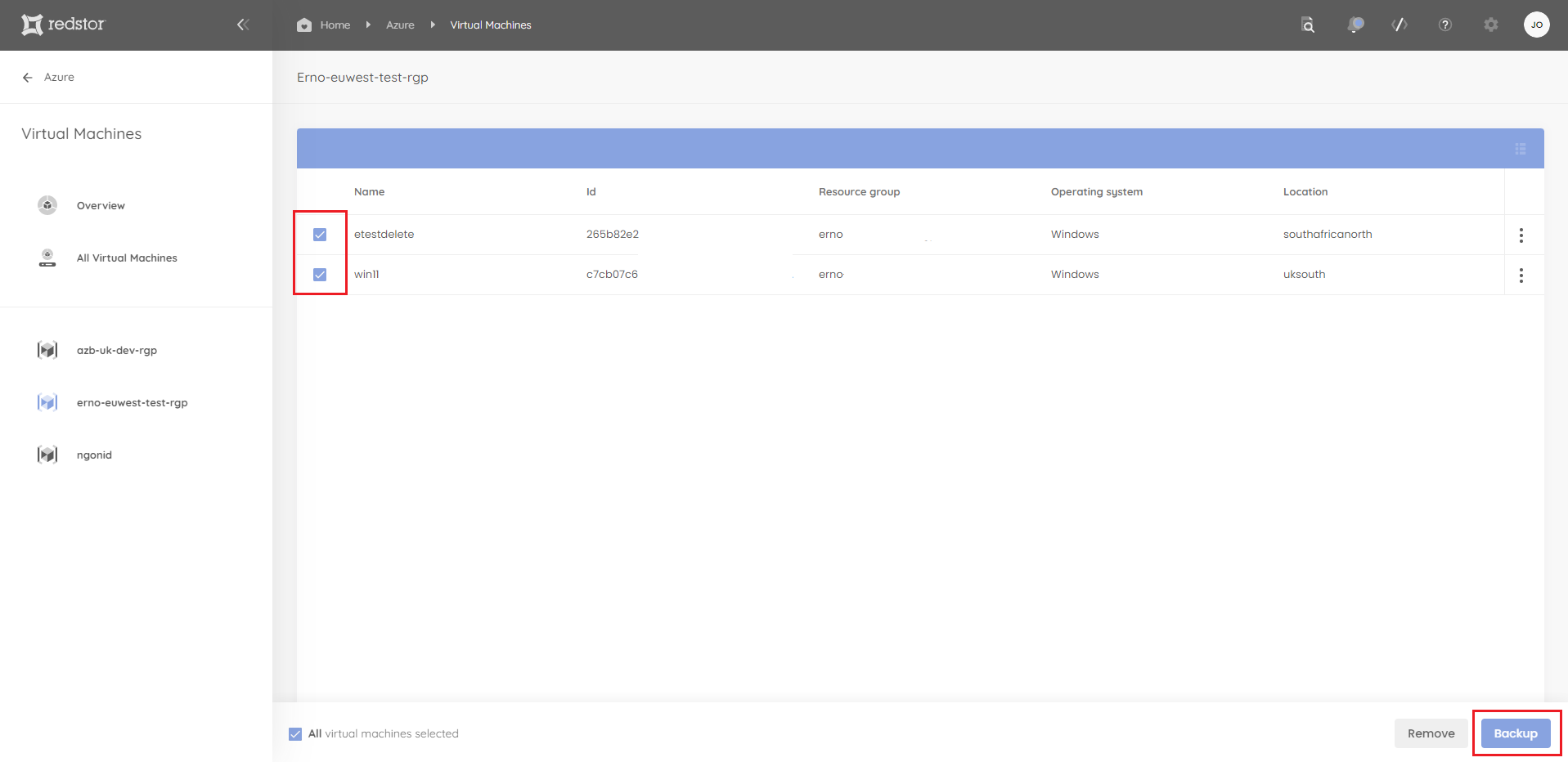Open the column layout icon in table header
Viewport: 1568px width, 762px height.
tap(1521, 149)
